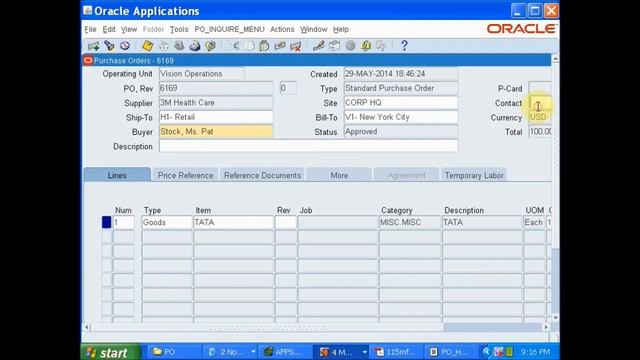
Task: Click the Window Help question mark icon
Action: [x=404, y=46]
